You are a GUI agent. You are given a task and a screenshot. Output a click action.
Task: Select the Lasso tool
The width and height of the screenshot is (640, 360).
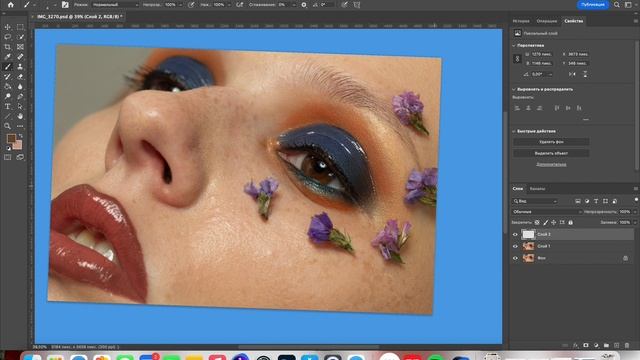pos(7,37)
